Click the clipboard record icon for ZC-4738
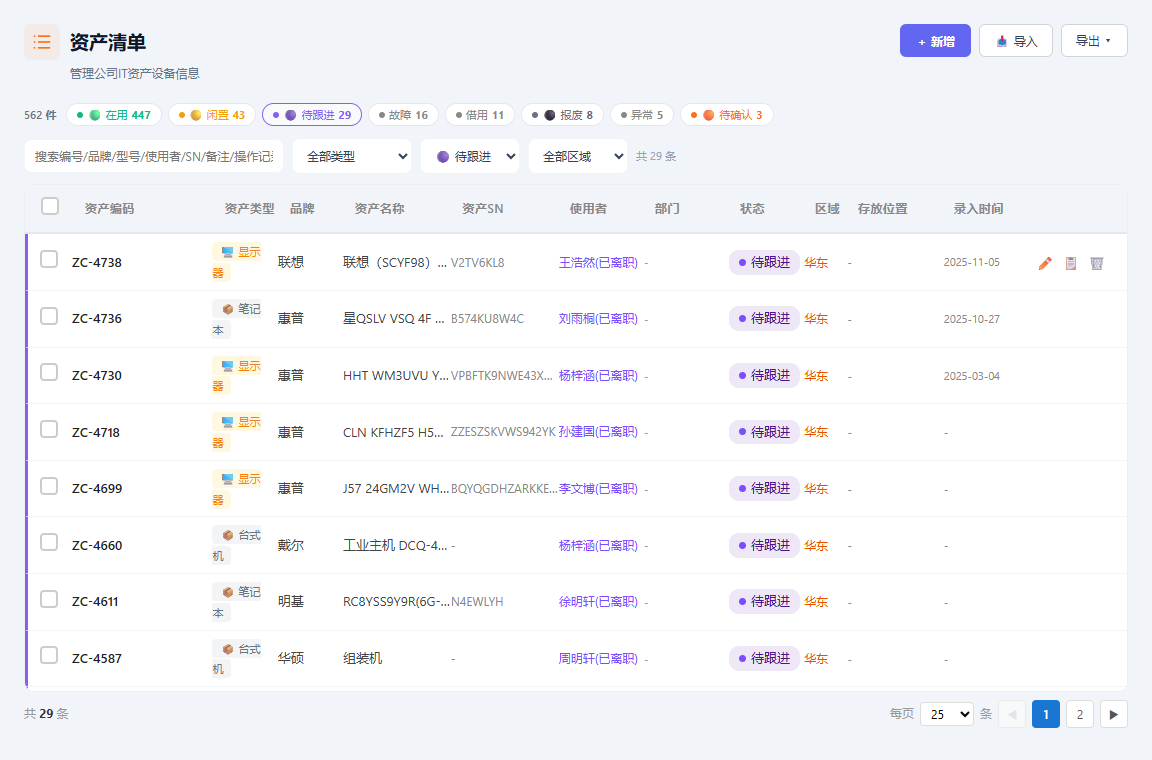Image resolution: width=1152 pixels, height=760 pixels. coord(1070,263)
